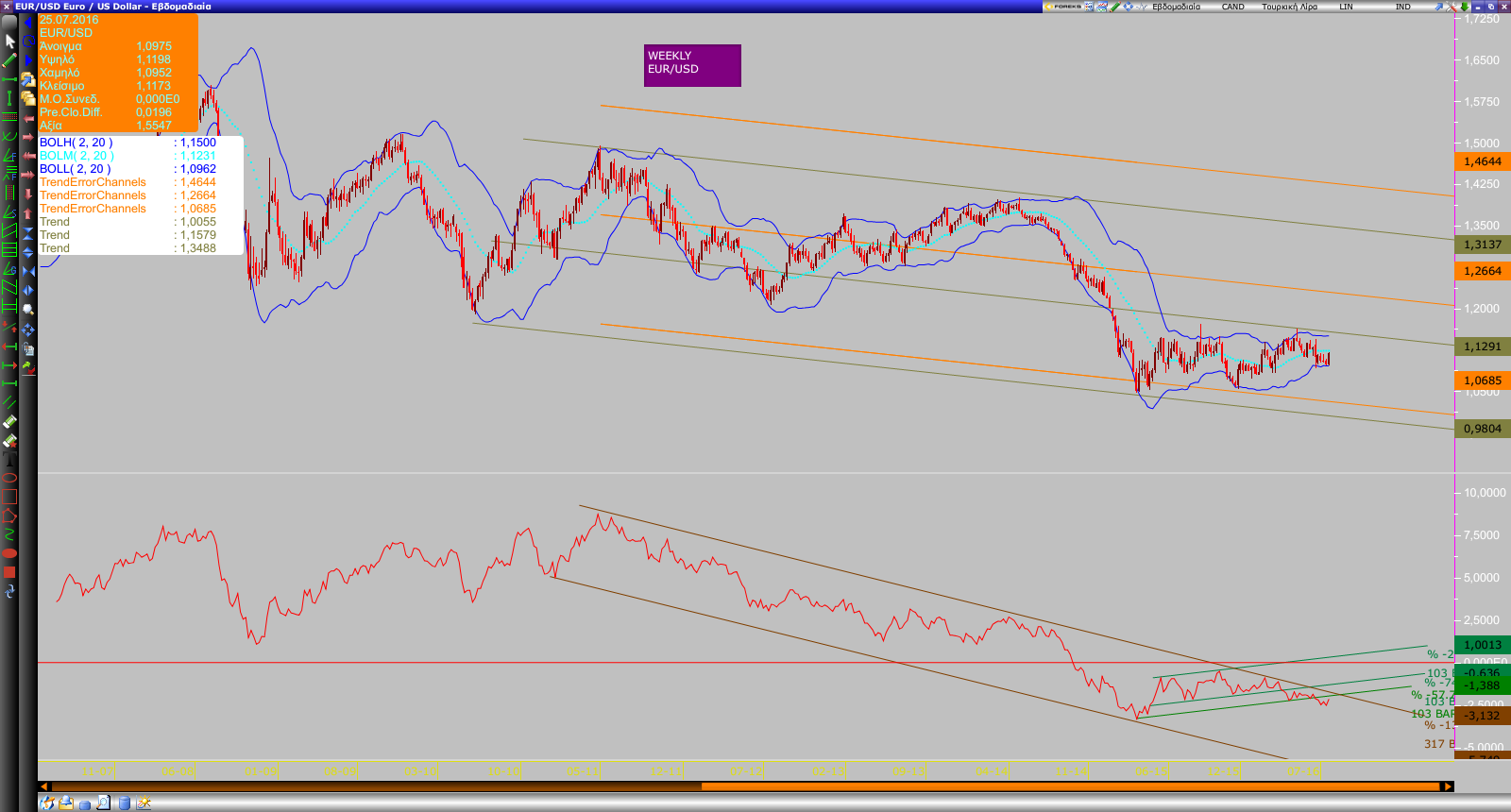Open the Εβδομαδιαία period selector
Screen dimensions: 1511x812
coord(1176,7)
